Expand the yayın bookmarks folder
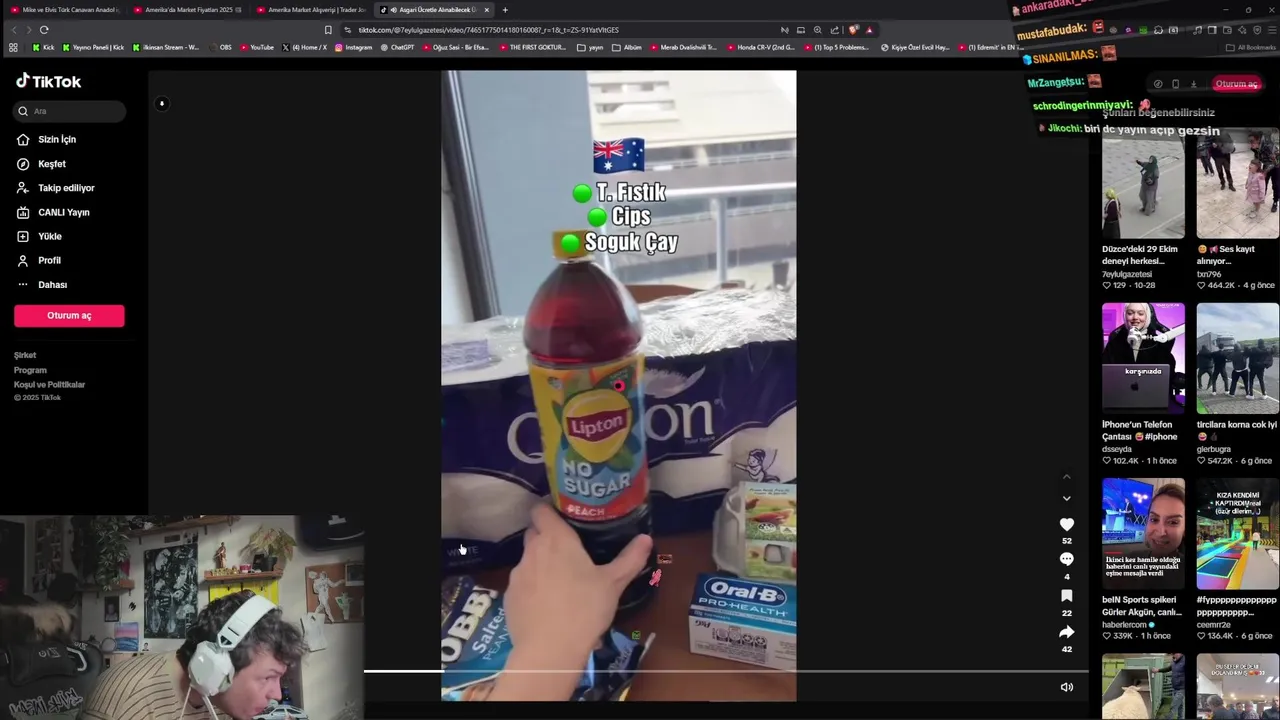 (591, 47)
